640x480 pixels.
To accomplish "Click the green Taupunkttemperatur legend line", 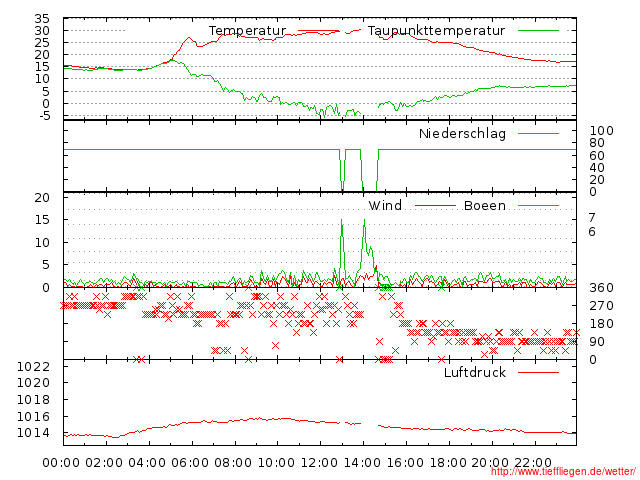I will coord(538,31).
